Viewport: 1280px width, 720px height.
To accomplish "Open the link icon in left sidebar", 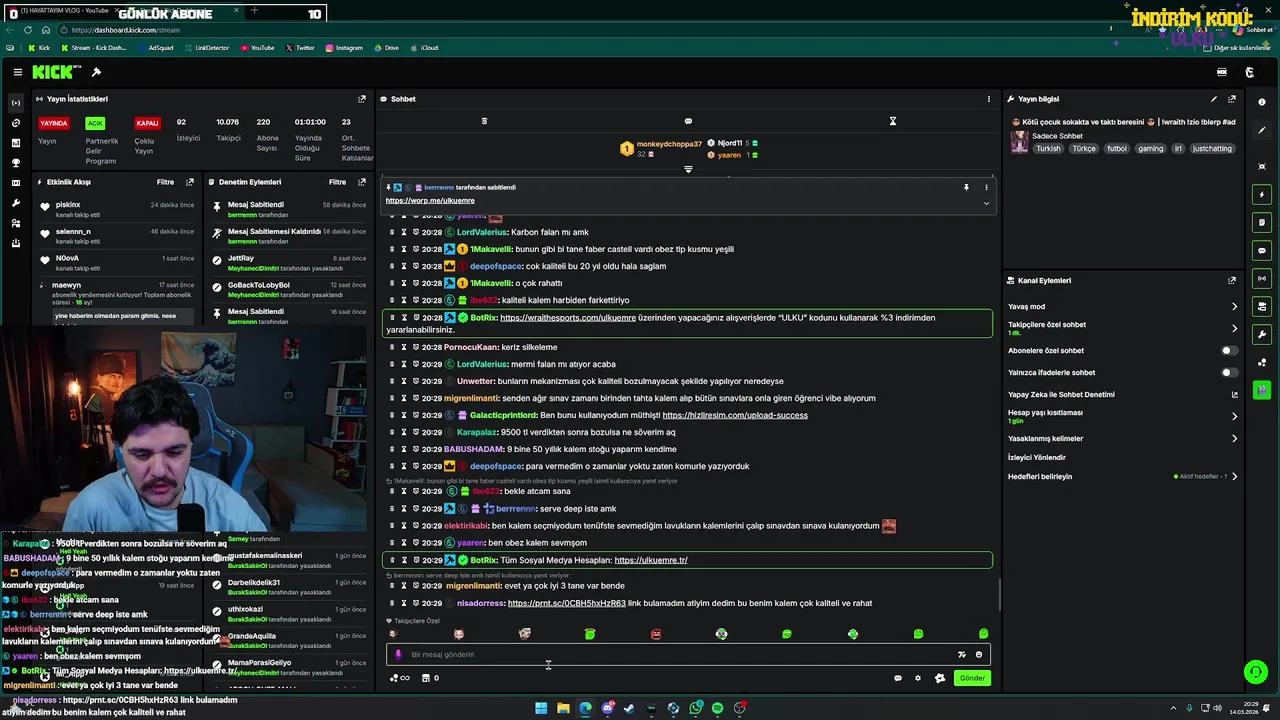I will tap(15, 123).
